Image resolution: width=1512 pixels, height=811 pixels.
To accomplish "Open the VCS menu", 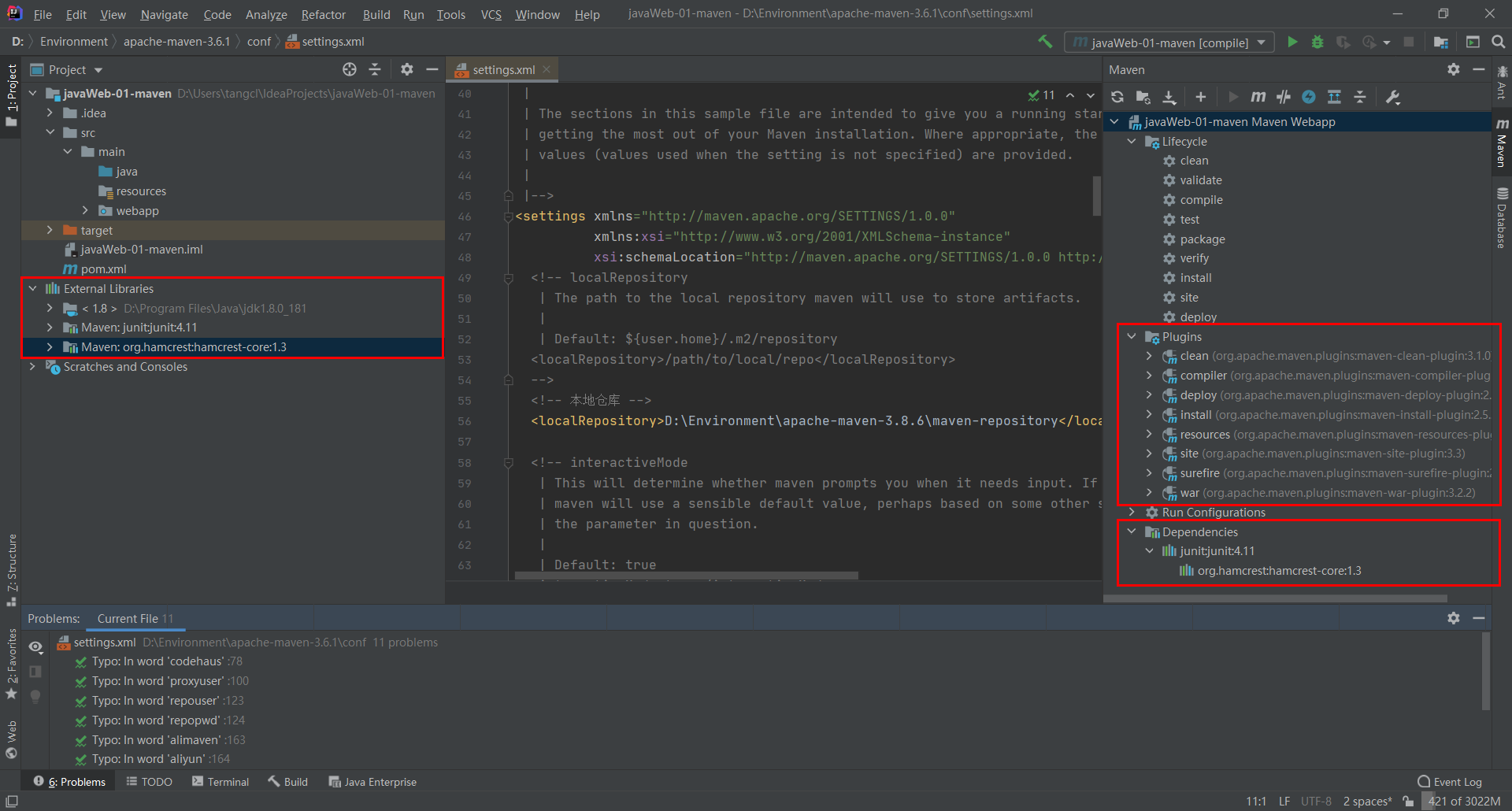I will pos(491,14).
